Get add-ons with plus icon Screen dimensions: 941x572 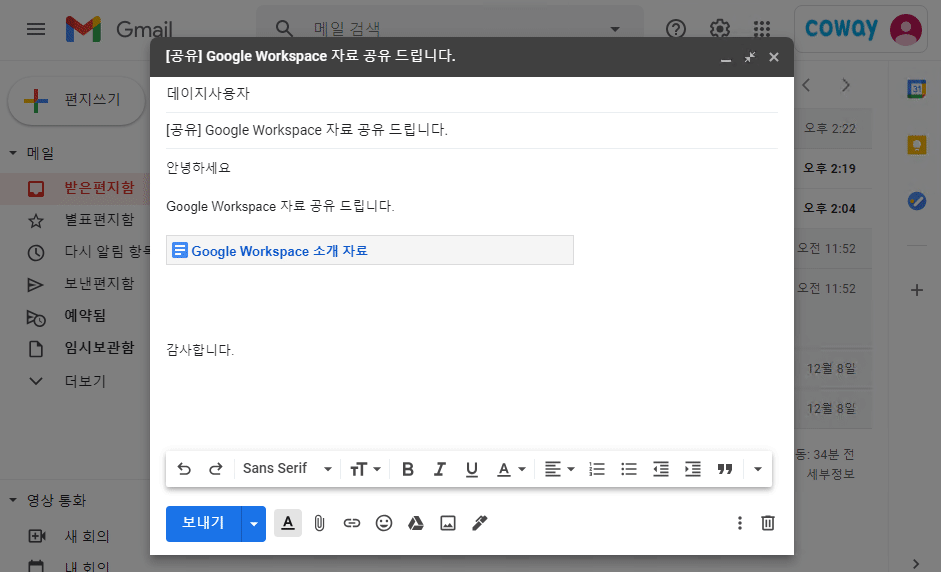916,291
